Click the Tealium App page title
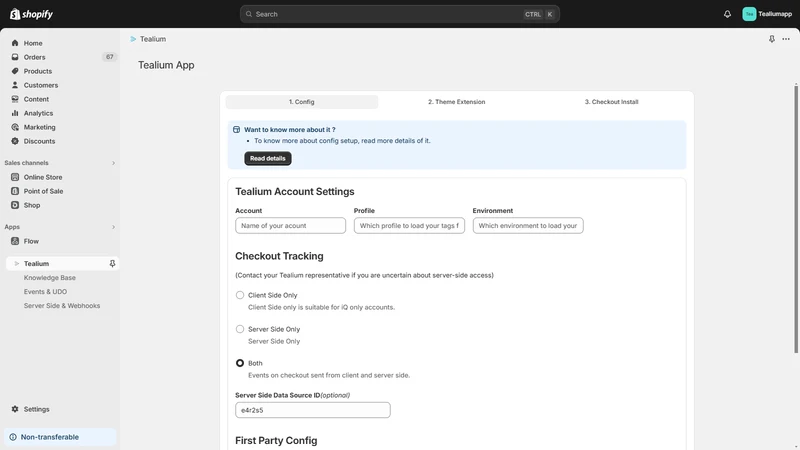800x450 pixels. (x=166, y=65)
